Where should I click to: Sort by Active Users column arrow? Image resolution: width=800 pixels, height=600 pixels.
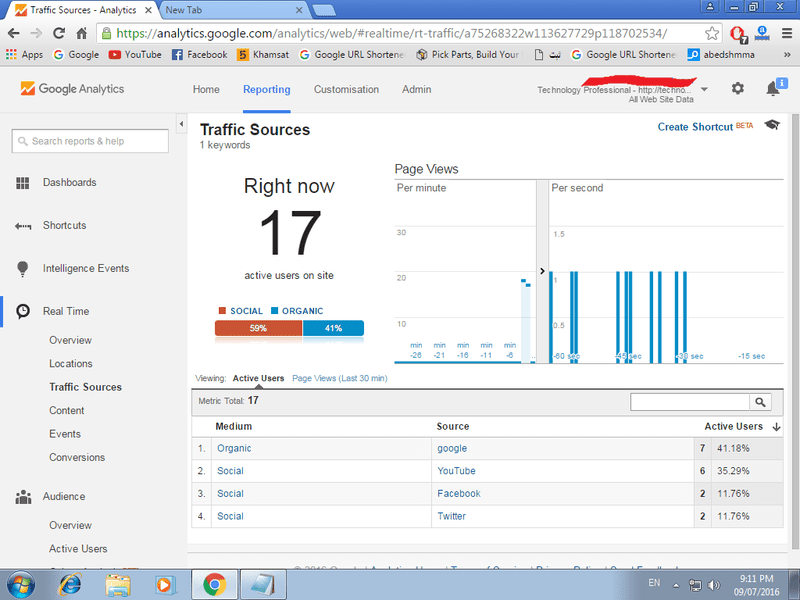(x=777, y=427)
